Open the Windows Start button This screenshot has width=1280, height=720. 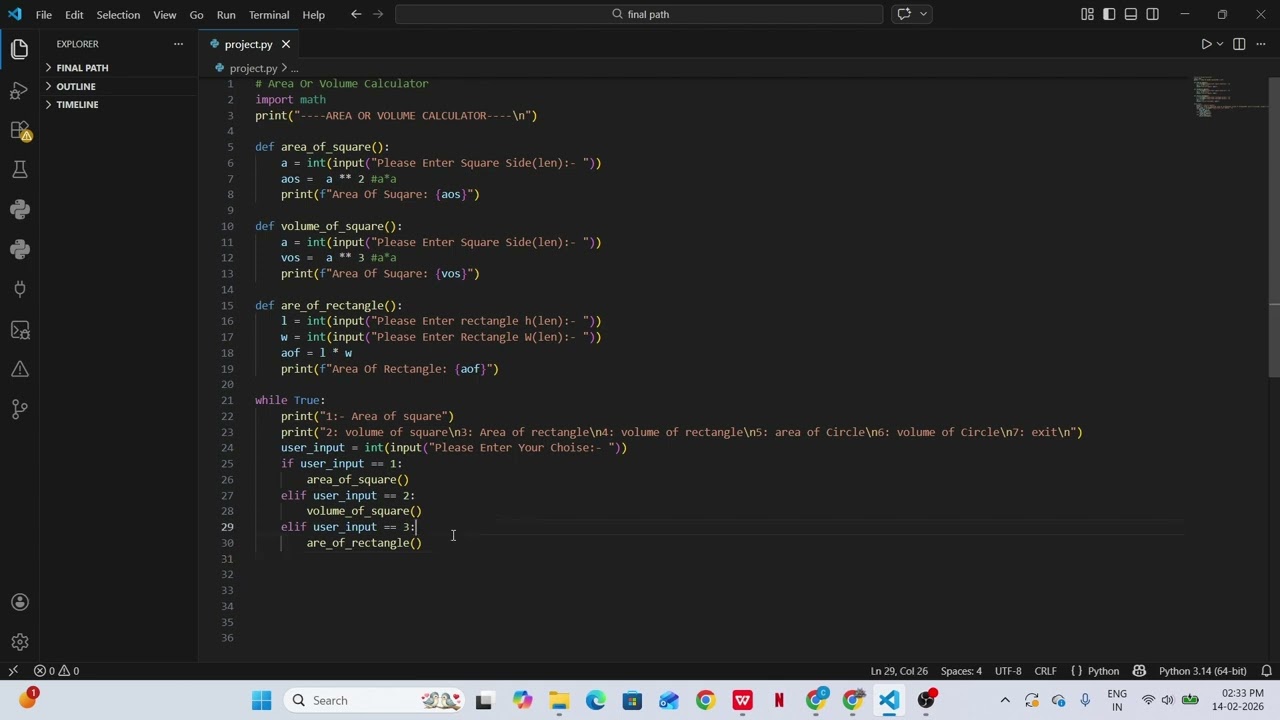click(x=261, y=700)
